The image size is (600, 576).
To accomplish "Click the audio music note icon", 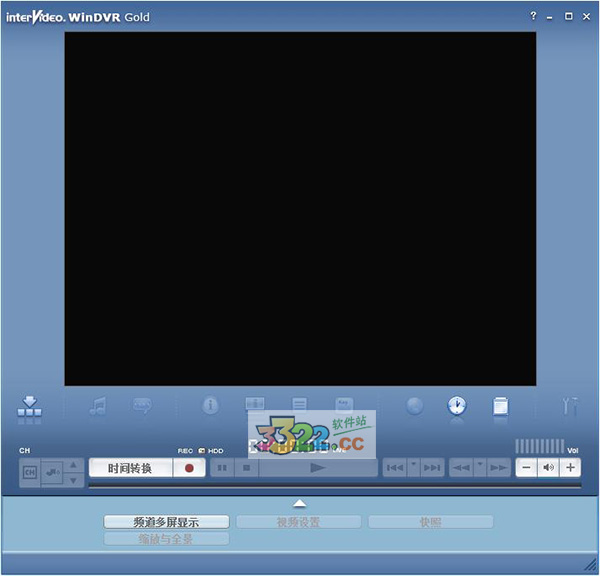I will coord(98,406).
